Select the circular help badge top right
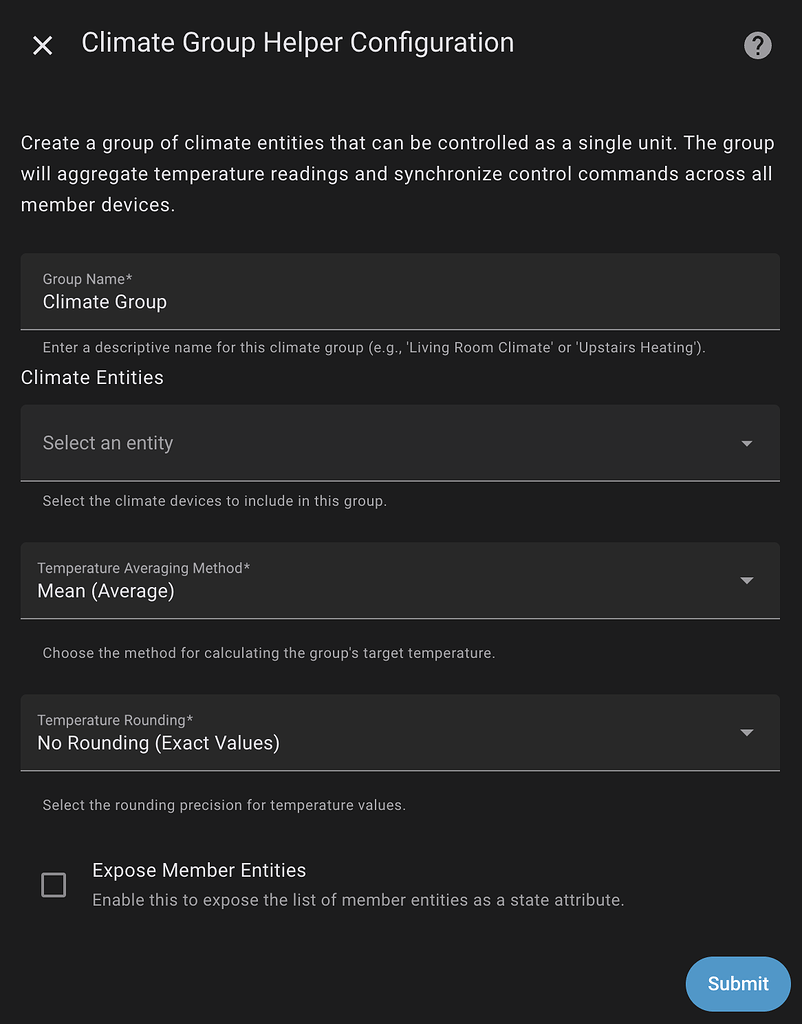Image resolution: width=802 pixels, height=1024 pixels. point(757,45)
